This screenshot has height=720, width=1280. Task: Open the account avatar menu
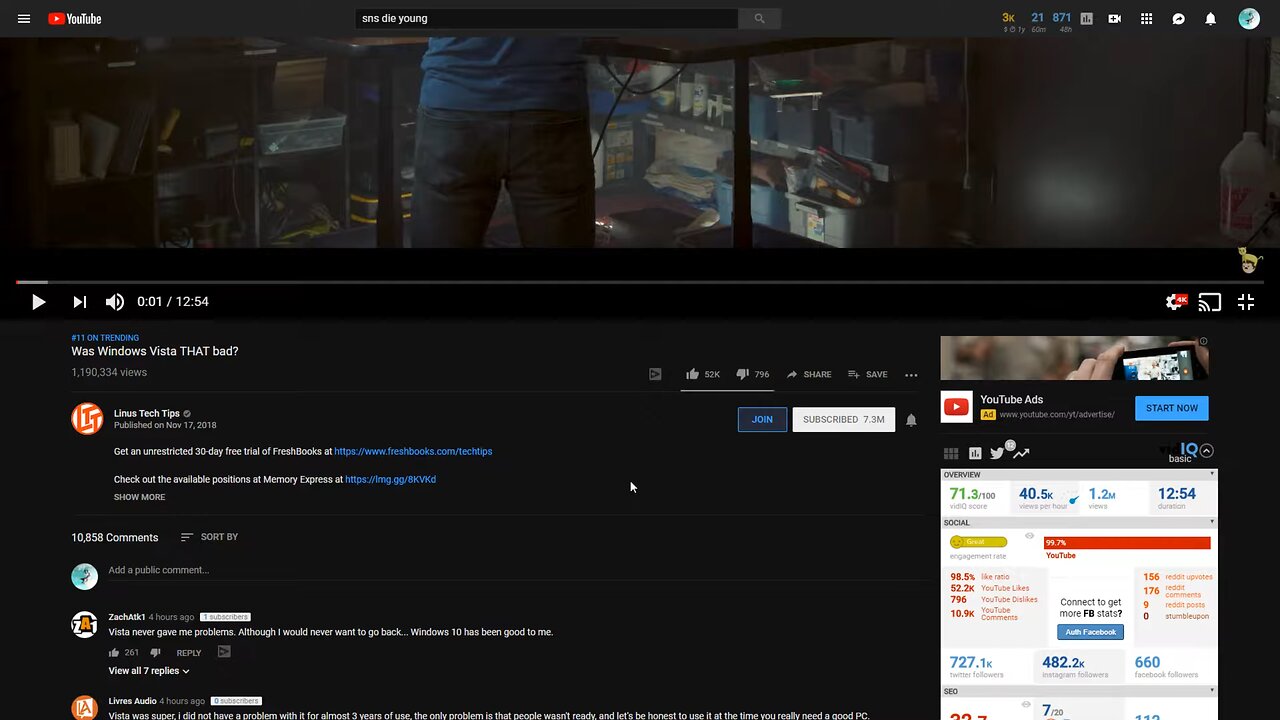click(1249, 19)
